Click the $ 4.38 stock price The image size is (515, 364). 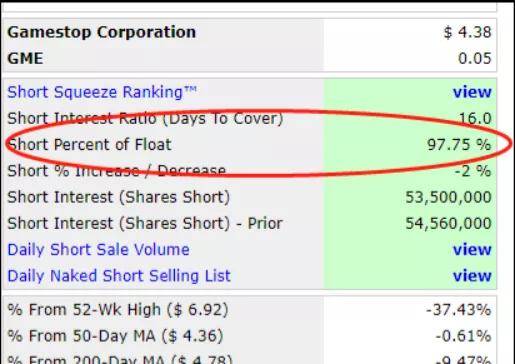click(x=467, y=32)
